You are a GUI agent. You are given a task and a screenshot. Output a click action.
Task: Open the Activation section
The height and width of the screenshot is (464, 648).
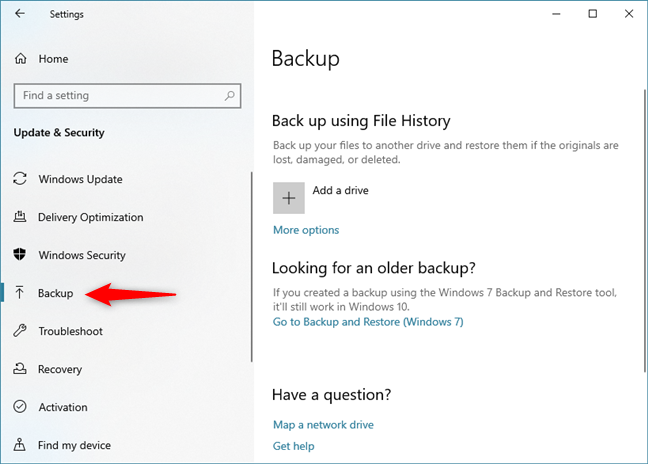[x=63, y=407]
